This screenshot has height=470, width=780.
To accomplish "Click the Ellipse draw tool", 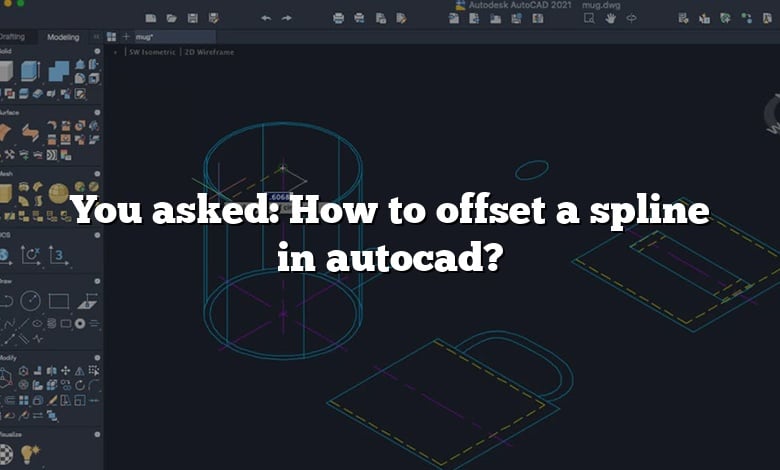I will pyautogui.click(x=37, y=324).
